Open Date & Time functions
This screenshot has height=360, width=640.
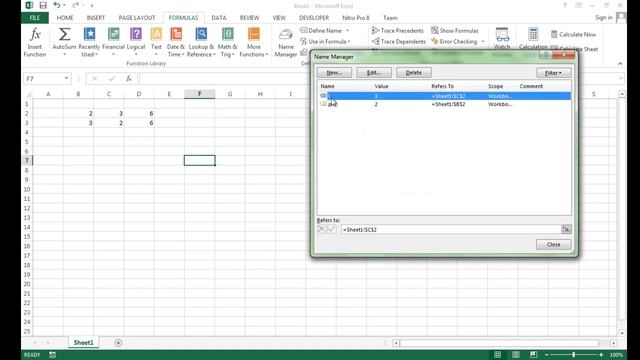pos(176,42)
